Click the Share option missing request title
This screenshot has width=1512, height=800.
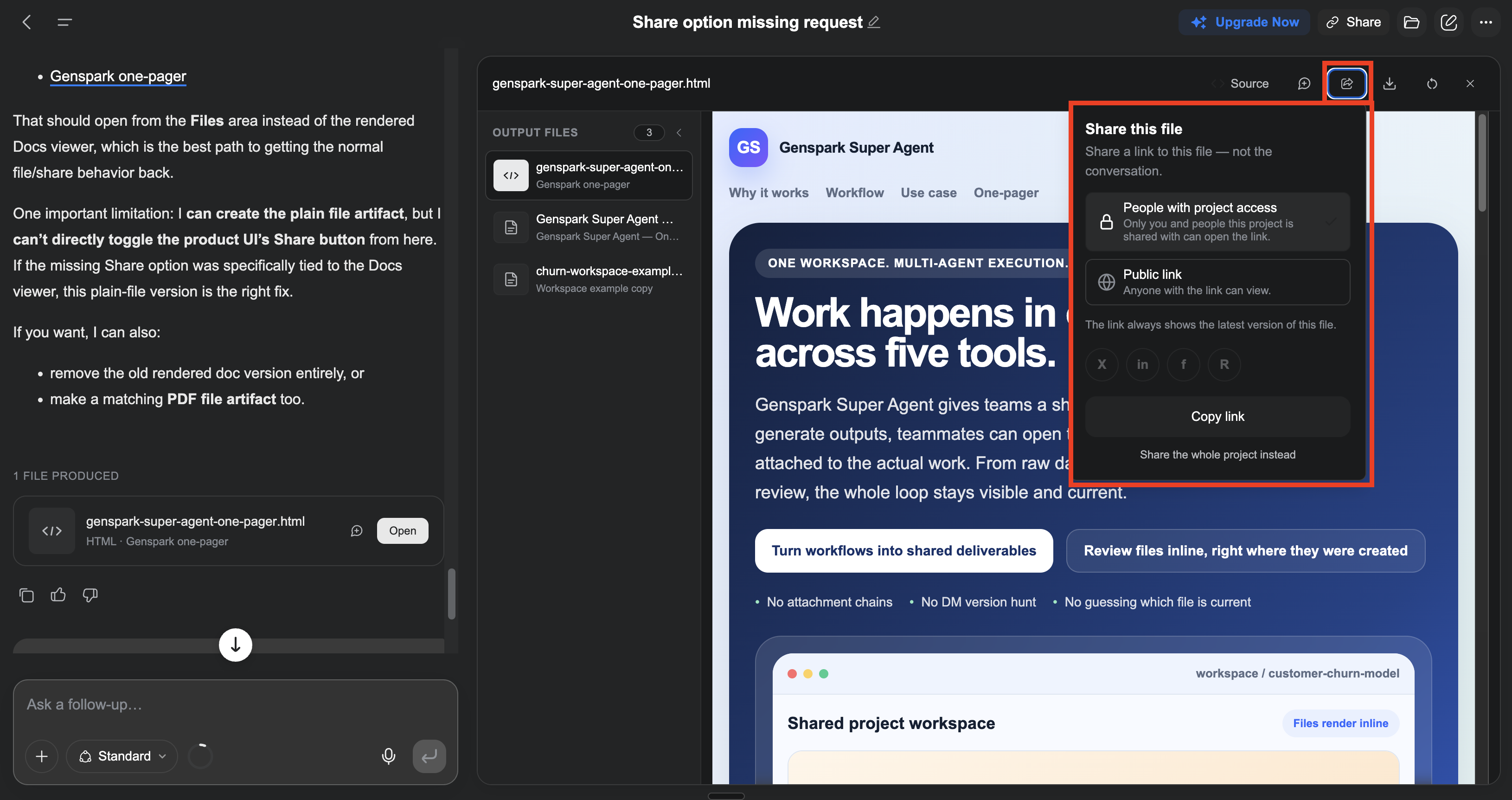click(747, 22)
